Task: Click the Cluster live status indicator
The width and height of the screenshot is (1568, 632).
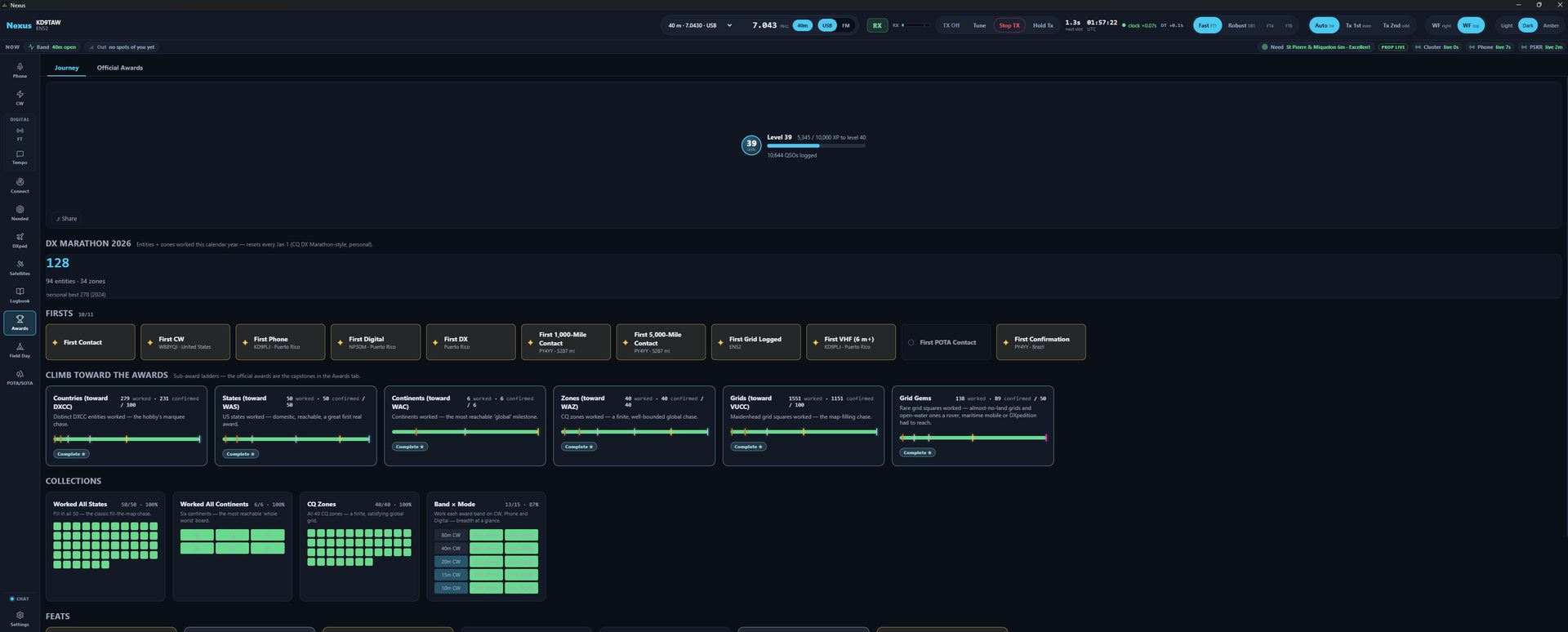Action: click(x=1437, y=47)
